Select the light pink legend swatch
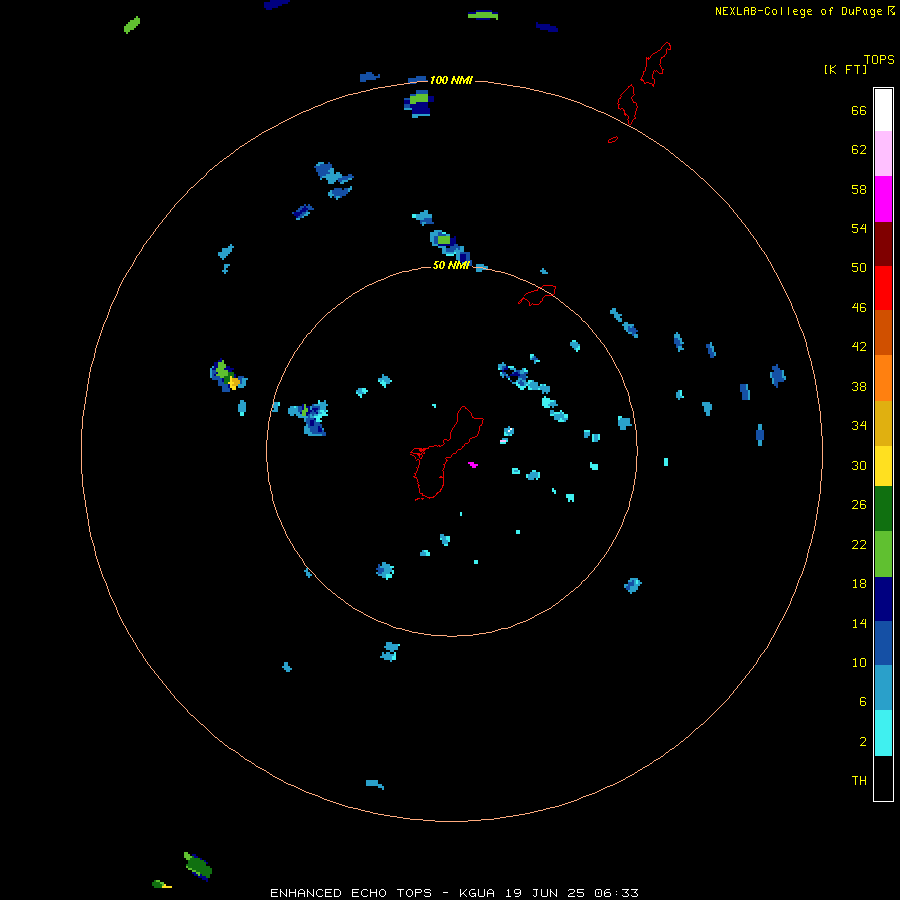 883,154
